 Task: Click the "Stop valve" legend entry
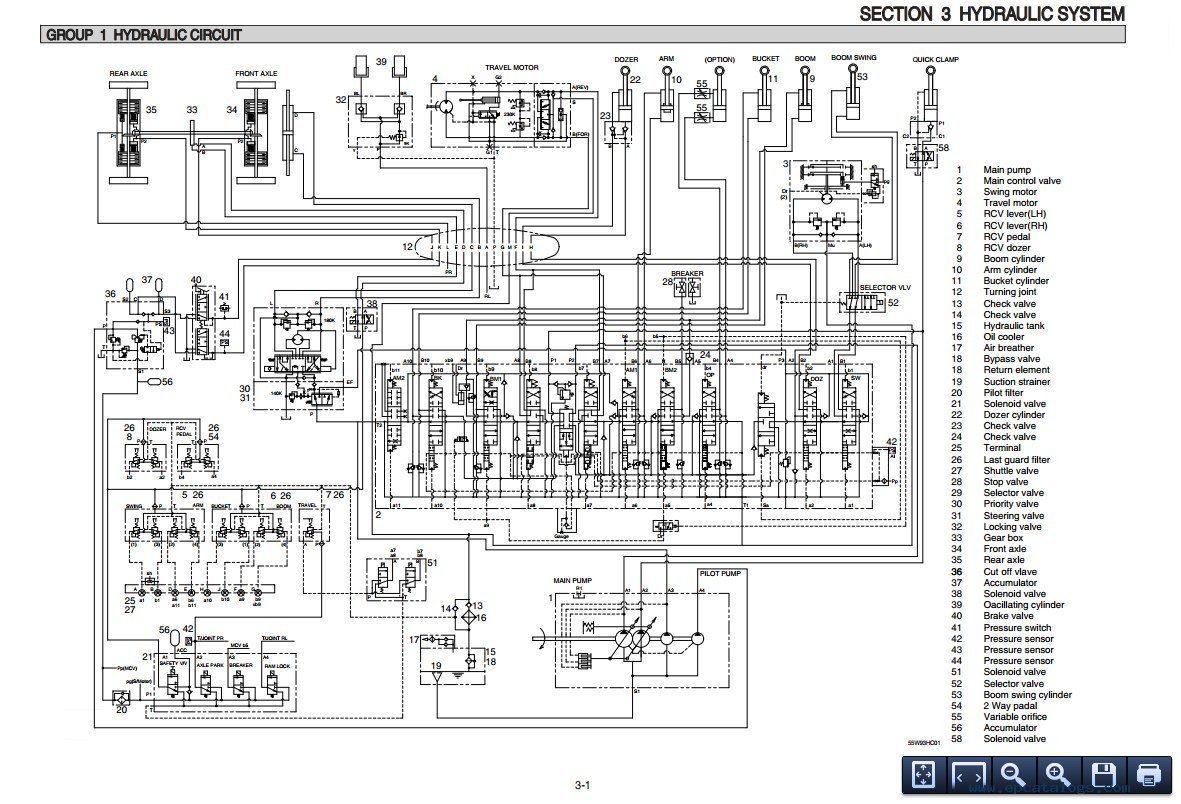1006,481
